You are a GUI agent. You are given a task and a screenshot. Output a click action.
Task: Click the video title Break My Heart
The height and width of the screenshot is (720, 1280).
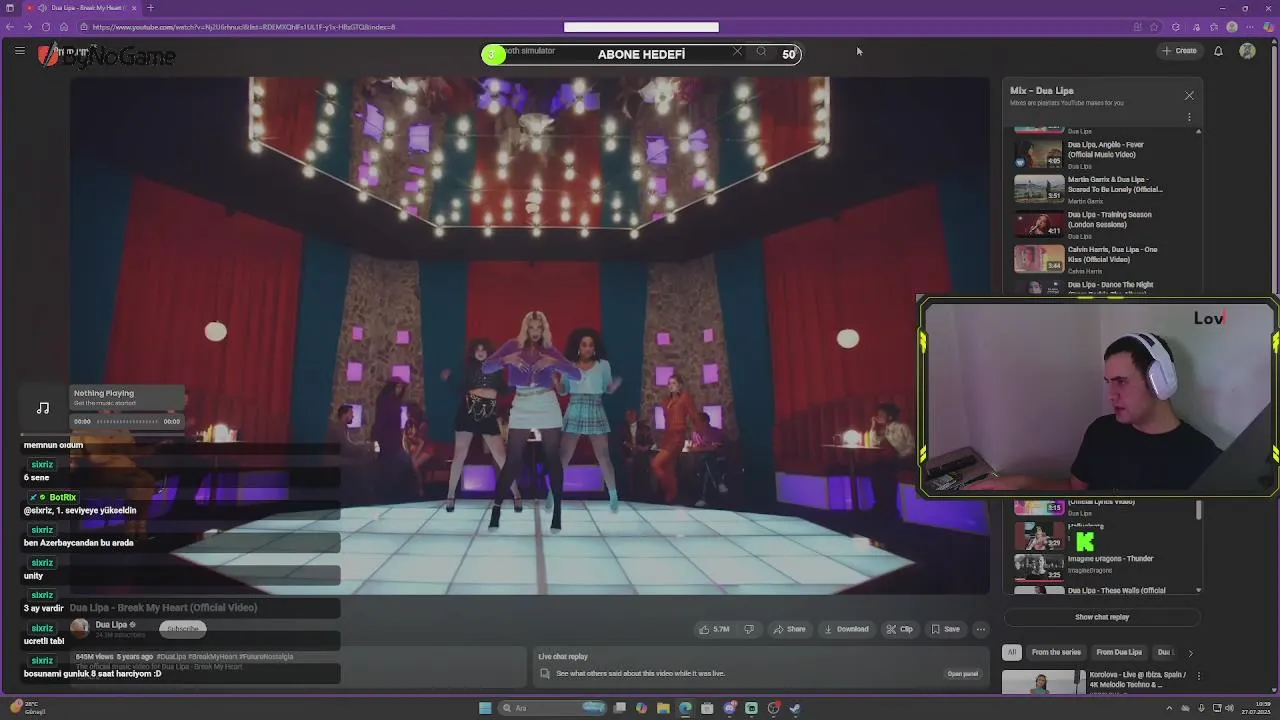[x=163, y=608]
